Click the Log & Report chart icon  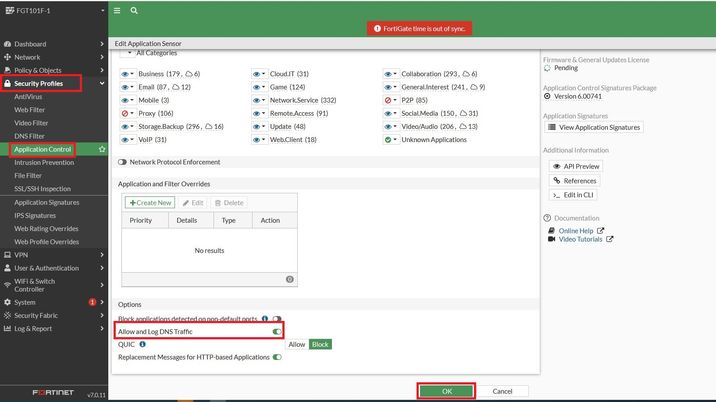coord(7,328)
